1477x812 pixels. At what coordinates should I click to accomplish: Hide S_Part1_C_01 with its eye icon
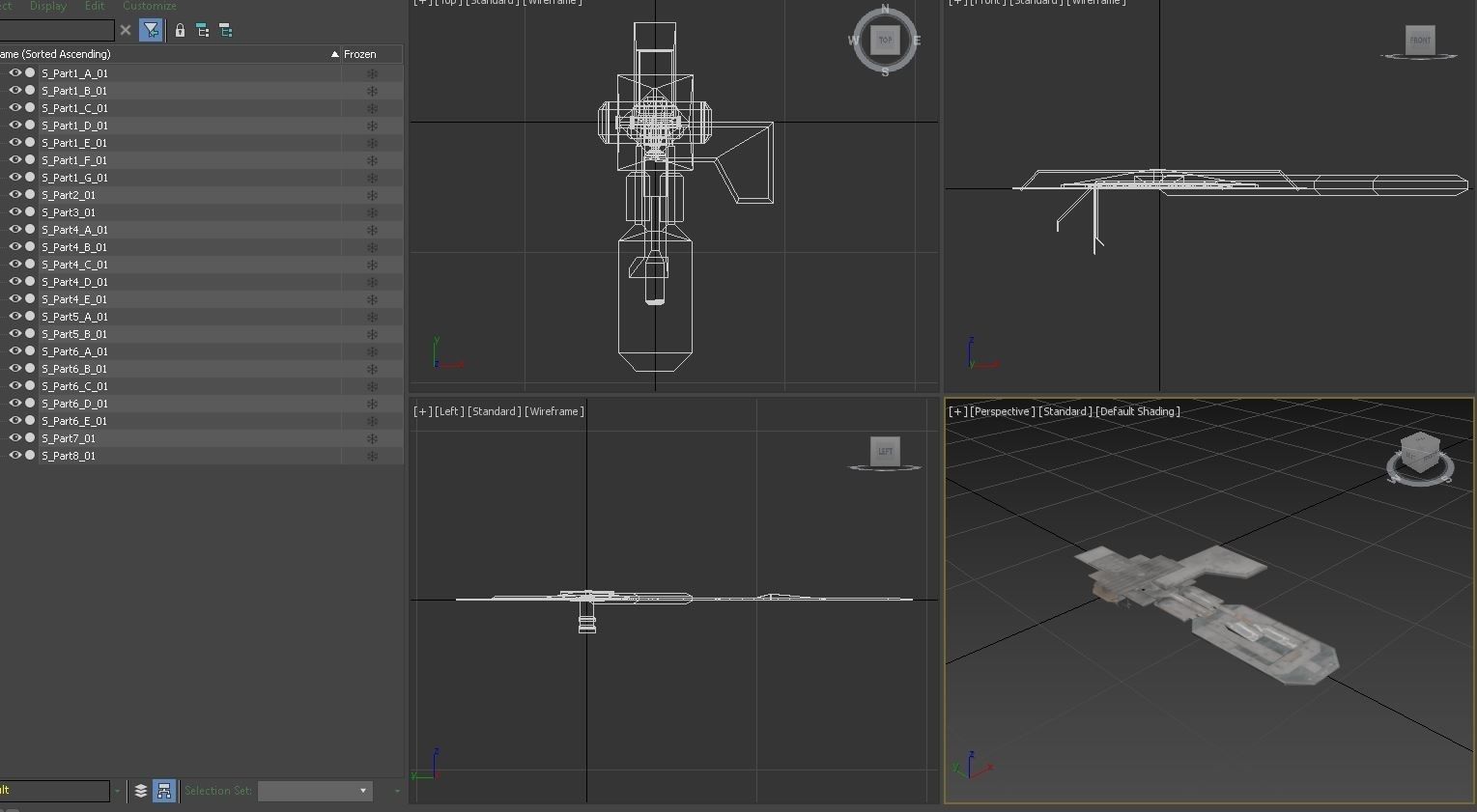click(x=14, y=107)
